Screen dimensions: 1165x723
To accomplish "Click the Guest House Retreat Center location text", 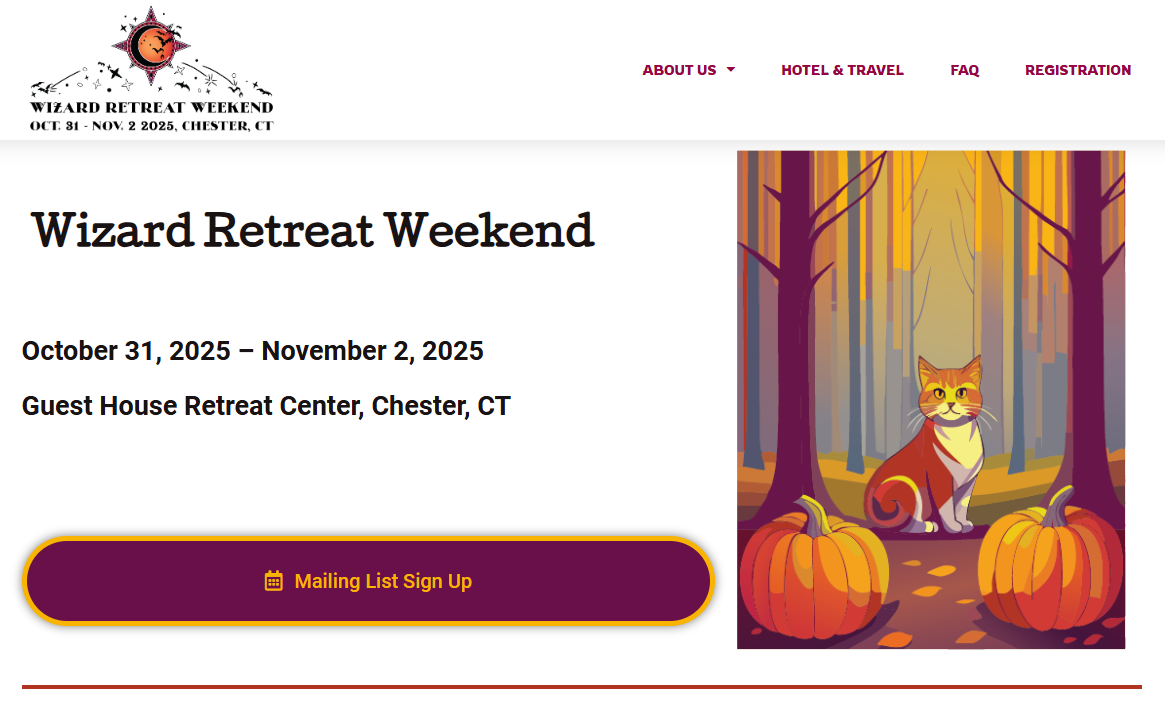I will tap(266, 406).
